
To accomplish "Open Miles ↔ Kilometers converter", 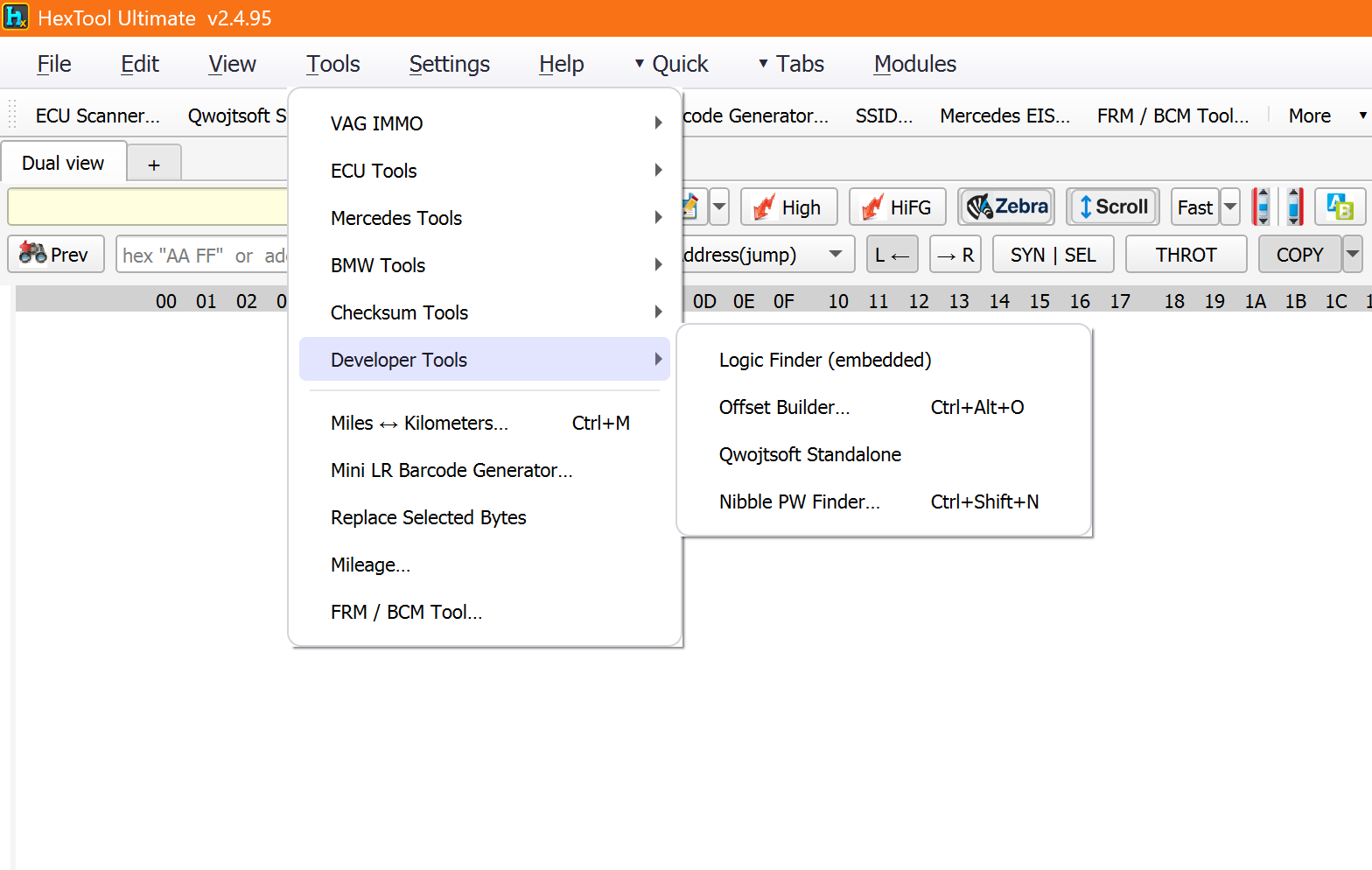I will tap(485, 423).
